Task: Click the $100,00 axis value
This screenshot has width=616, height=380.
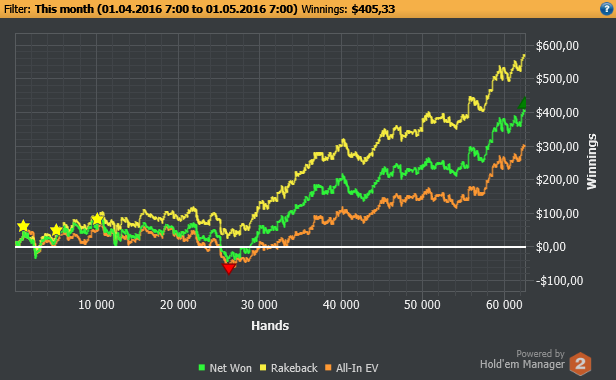Action: pos(557,214)
